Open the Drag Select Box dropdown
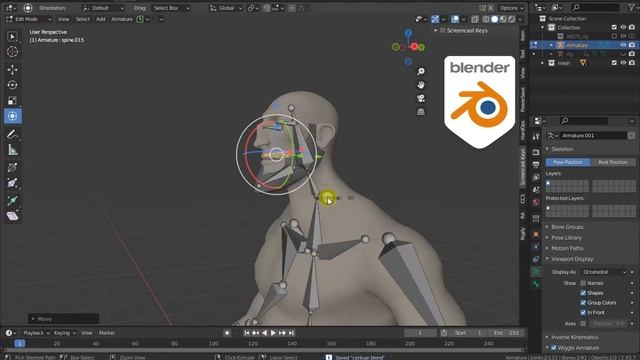The image size is (640, 360). (x=171, y=8)
